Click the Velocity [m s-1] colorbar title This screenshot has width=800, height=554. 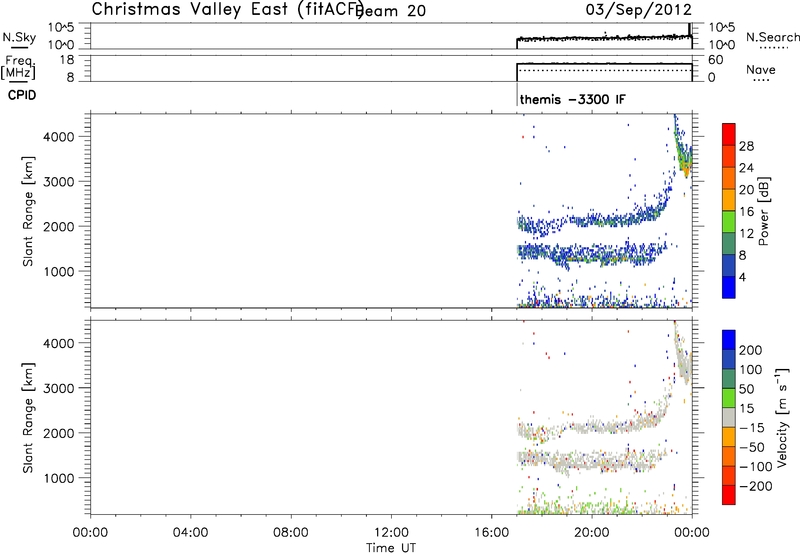pos(781,417)
